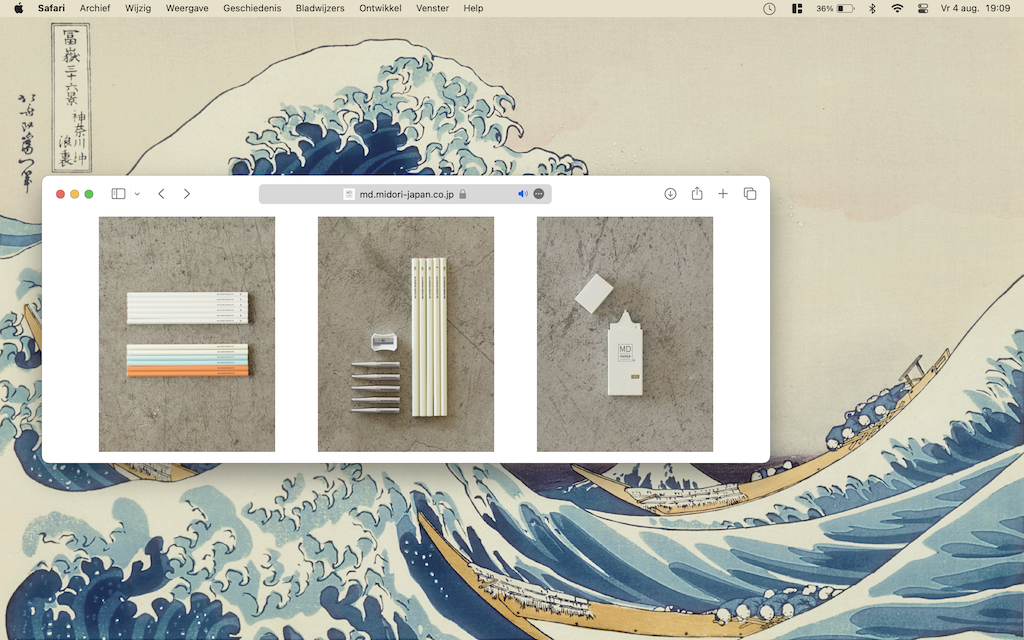Click the md.midori-japan.co.jp address field

pos(405,194)
